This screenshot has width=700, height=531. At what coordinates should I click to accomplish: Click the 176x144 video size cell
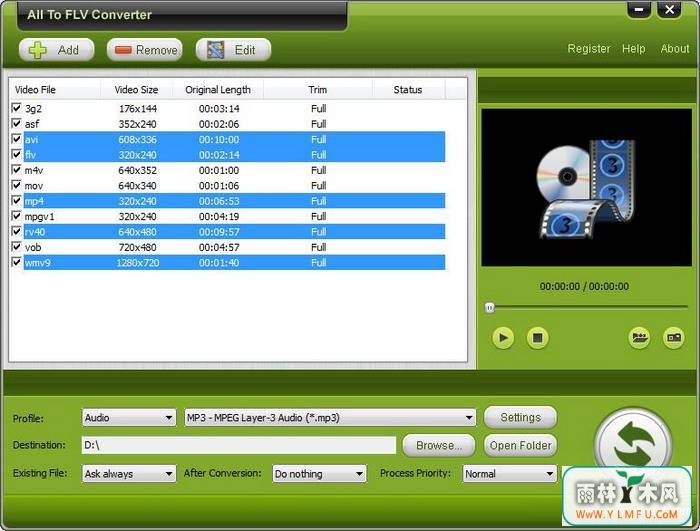(138, 109)
